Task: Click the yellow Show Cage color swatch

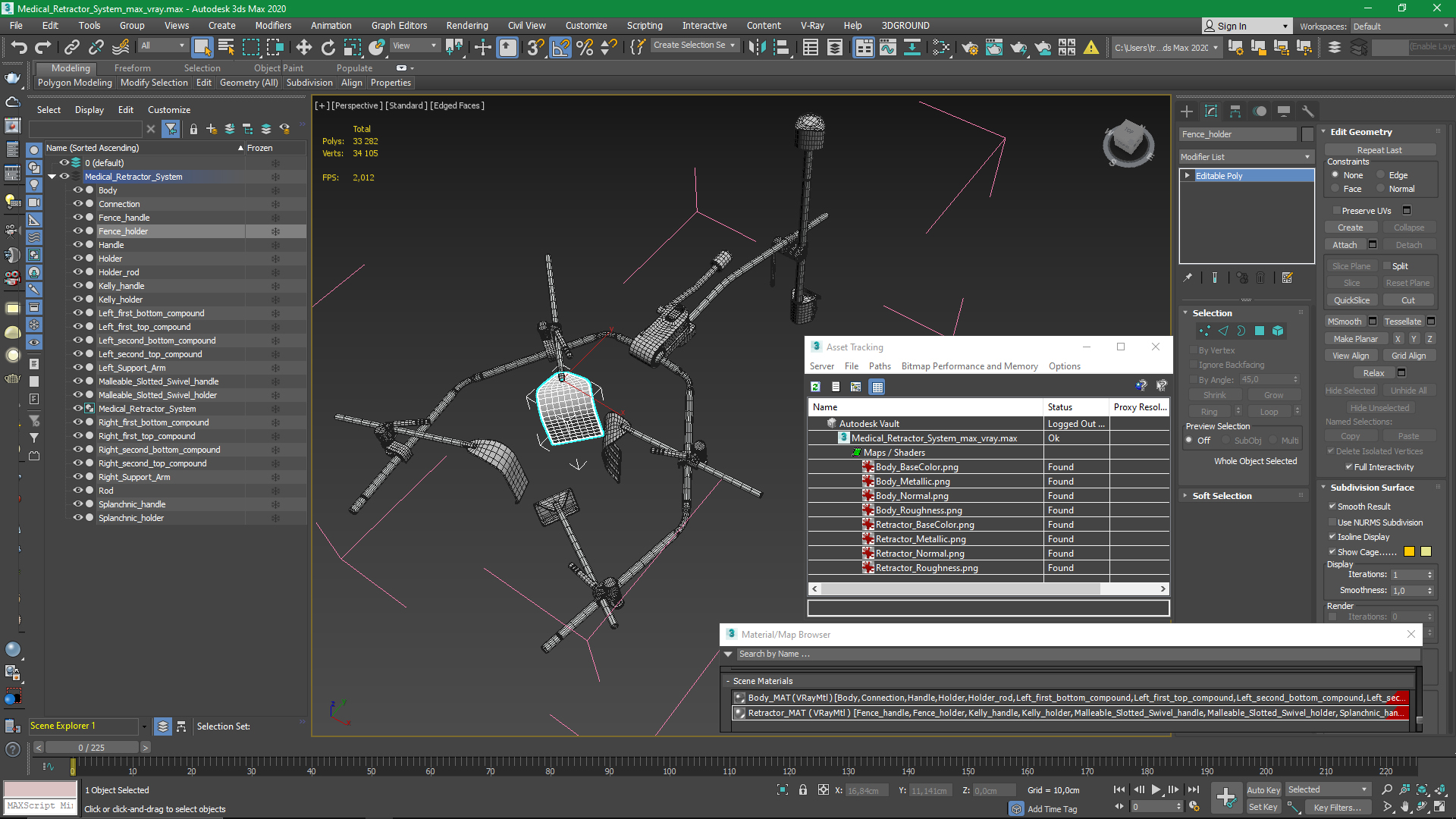Action: pyautogui.click(x=1426, y=552)
